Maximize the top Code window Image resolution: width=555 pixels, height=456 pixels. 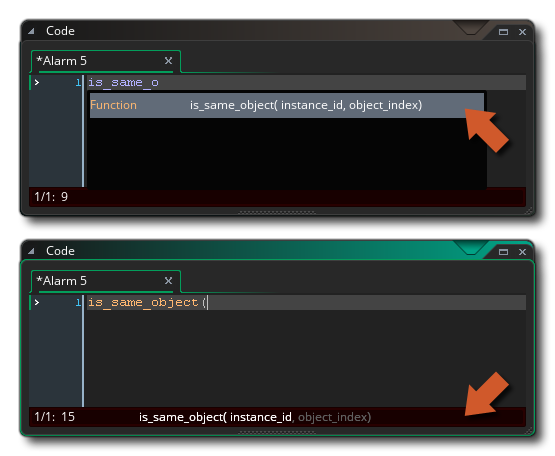point(503,32)
